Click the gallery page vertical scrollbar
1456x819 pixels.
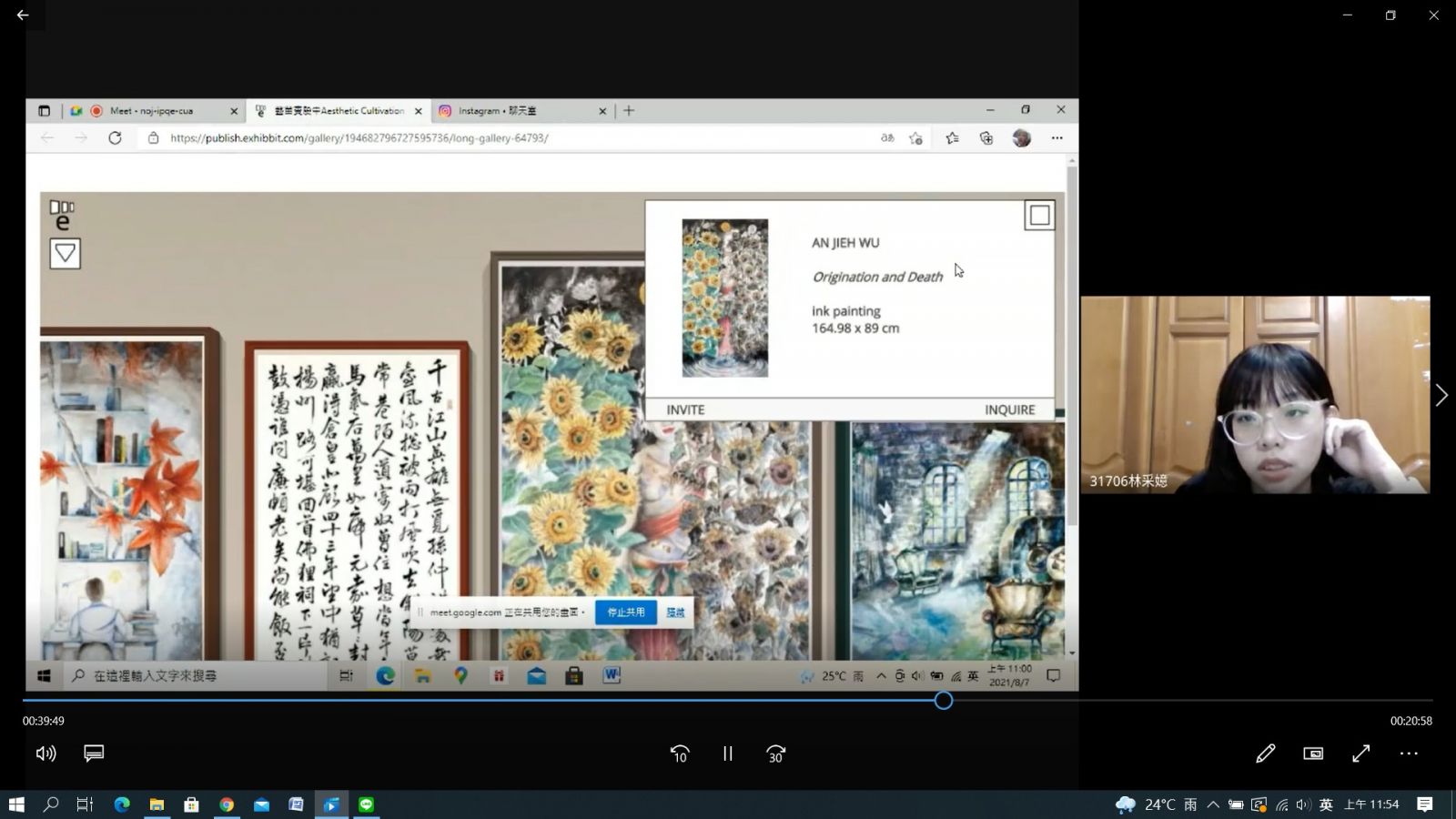[x=1072, y=346]
